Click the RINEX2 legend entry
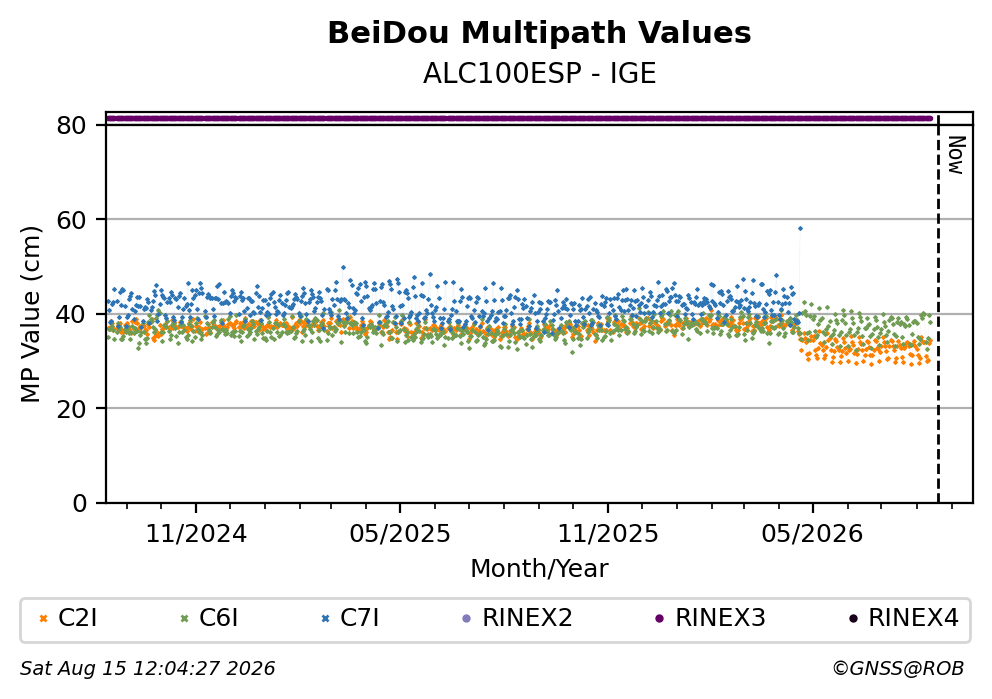 (518, 618)
